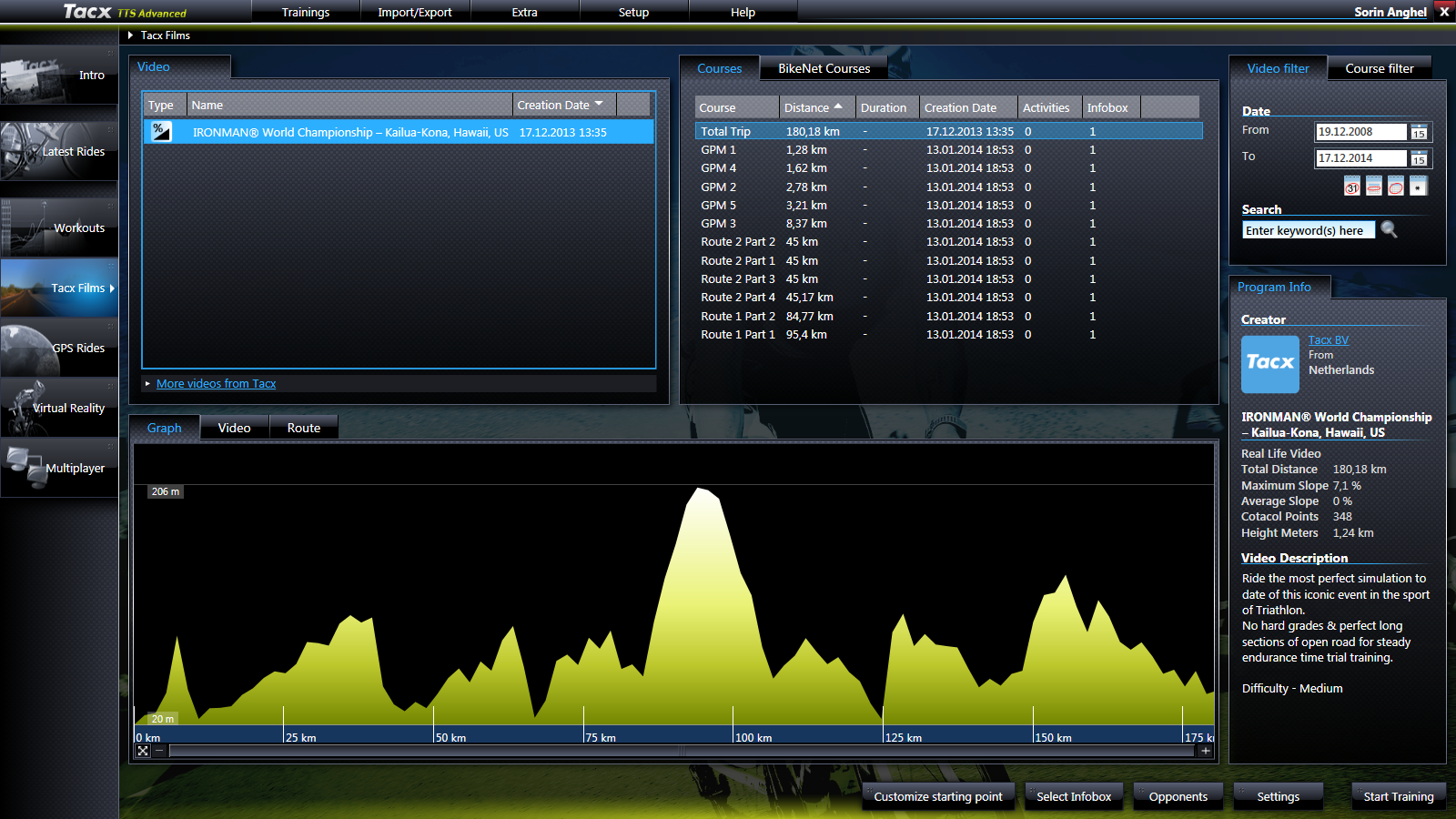Sort courses by Activities column header
Image resolution: width=1456 pixels, height=819 pixels.
(1049, 107)
